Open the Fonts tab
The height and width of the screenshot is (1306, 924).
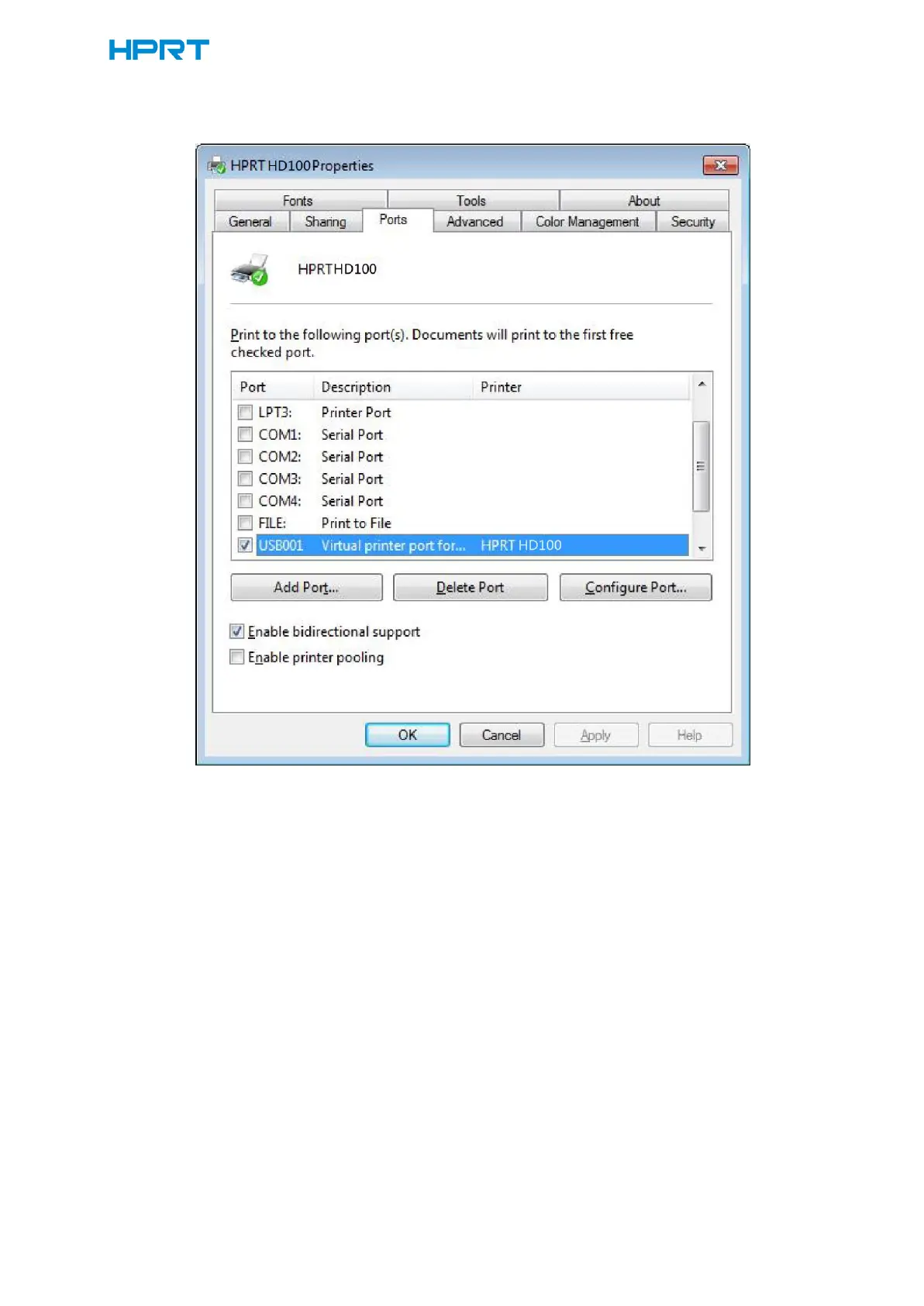[300, 200]
